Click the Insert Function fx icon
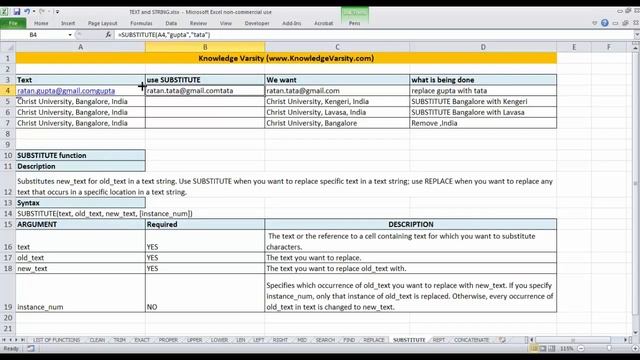 (108, 35)
